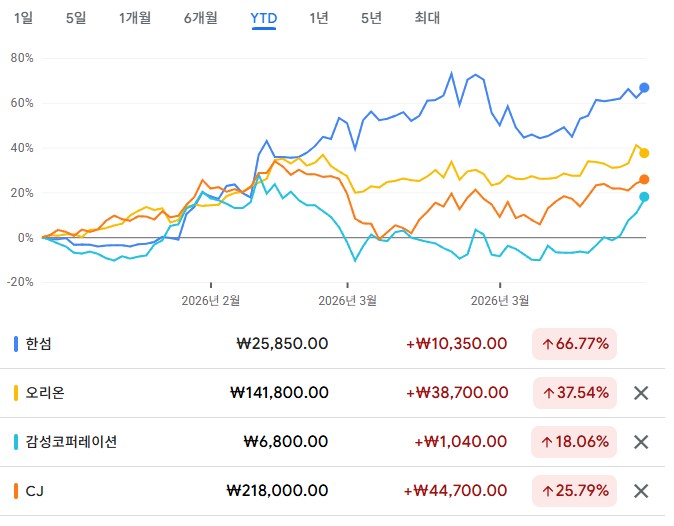Select the 5일 time range tab

(76, 18)
